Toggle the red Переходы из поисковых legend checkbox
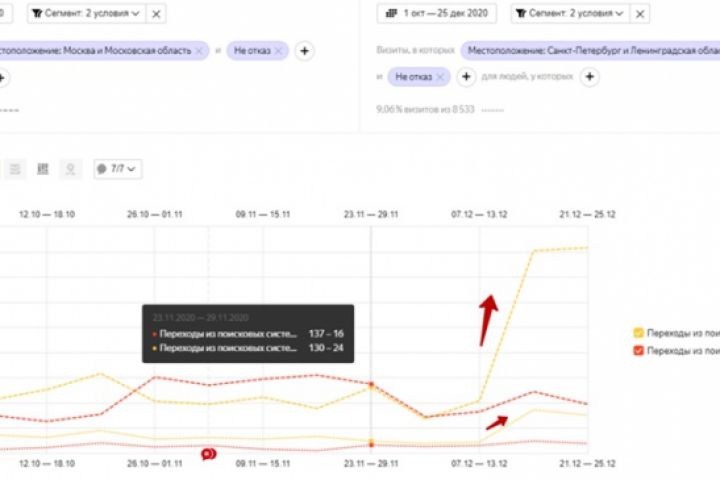Screen dimensions: 720x480 [x=638, y=350]
